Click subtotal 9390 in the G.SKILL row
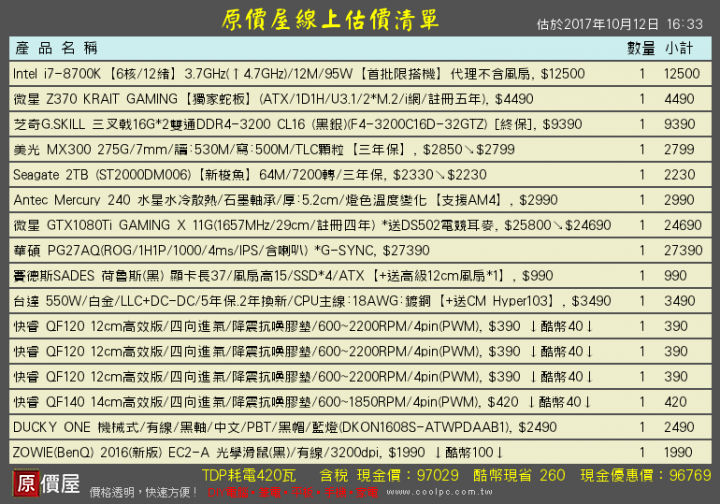The width and height of the screenshot is (720, 504). (x=679, y=124)
